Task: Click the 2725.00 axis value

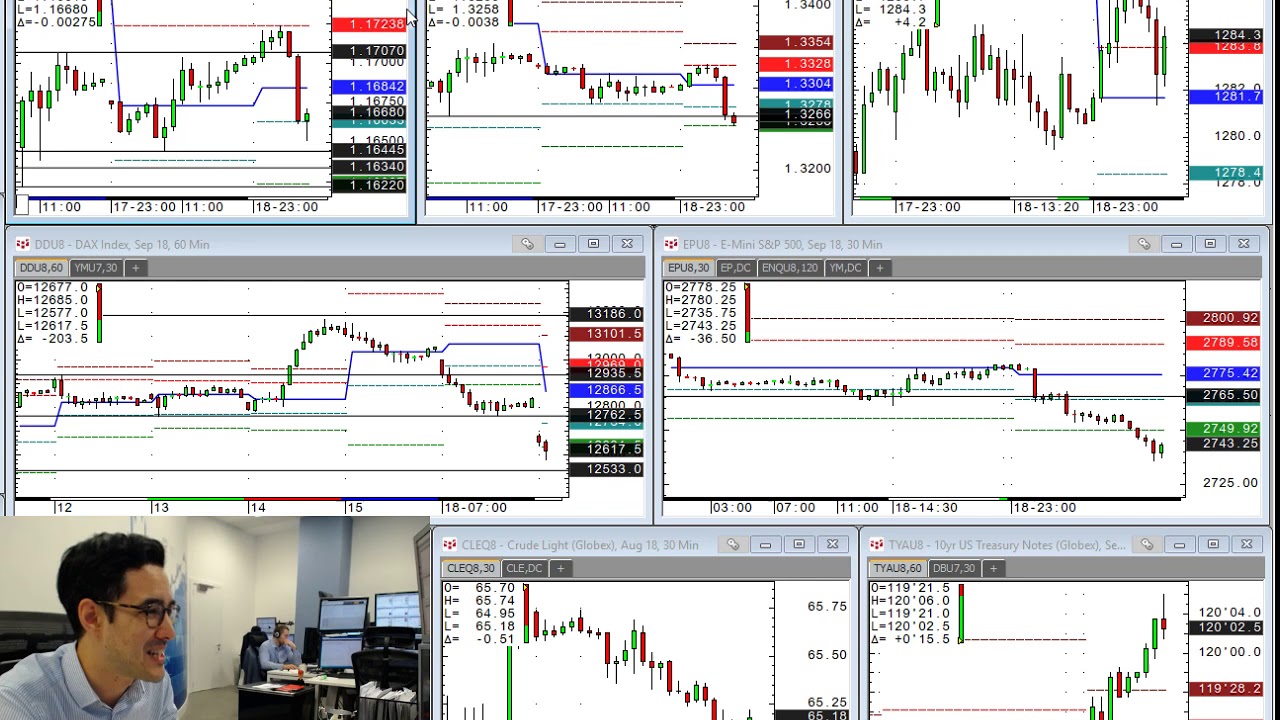Action: click(x=1230, y=483)
